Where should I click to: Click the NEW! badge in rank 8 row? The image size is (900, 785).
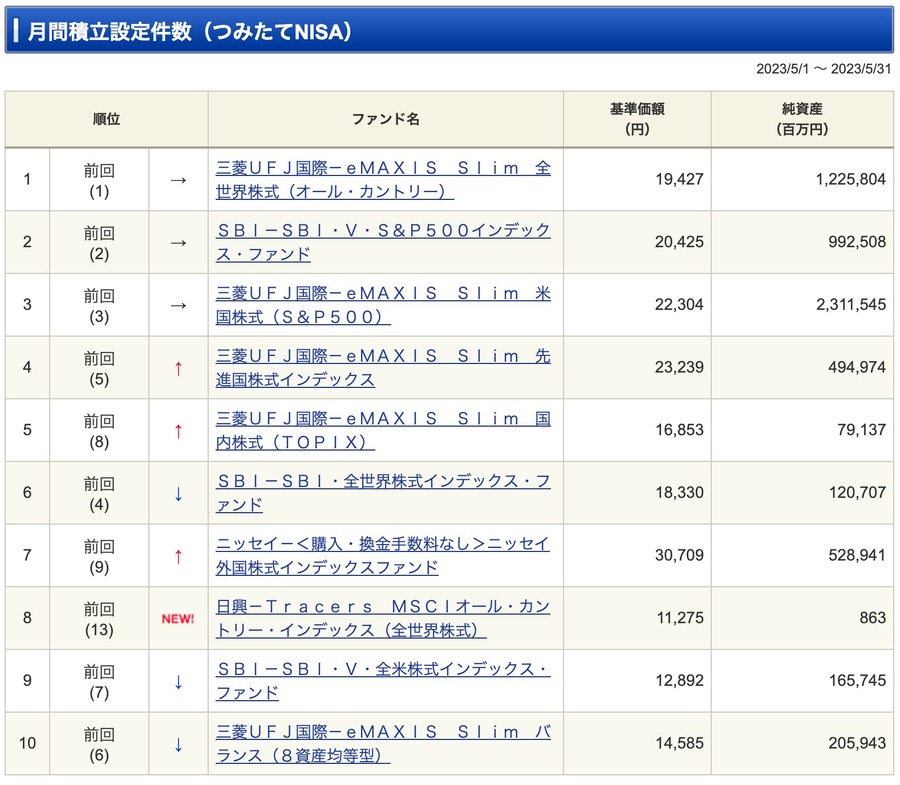pyautogui.click(x=178, y=619)
